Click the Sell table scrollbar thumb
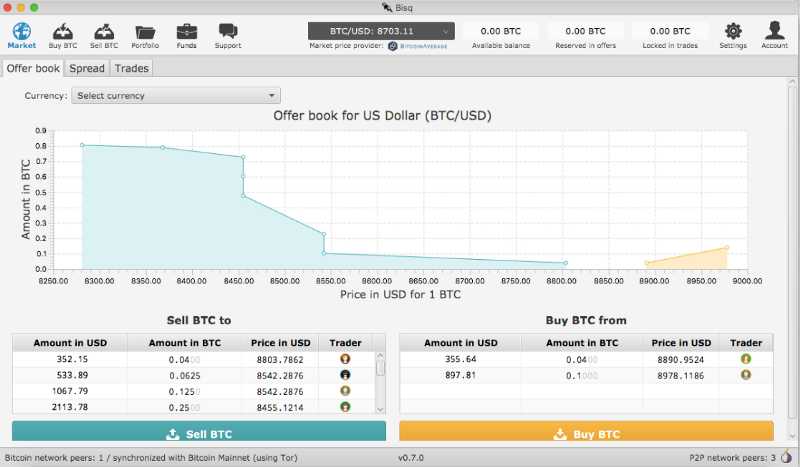The height and width of the screenshot is (467, 800). [380, 368]
